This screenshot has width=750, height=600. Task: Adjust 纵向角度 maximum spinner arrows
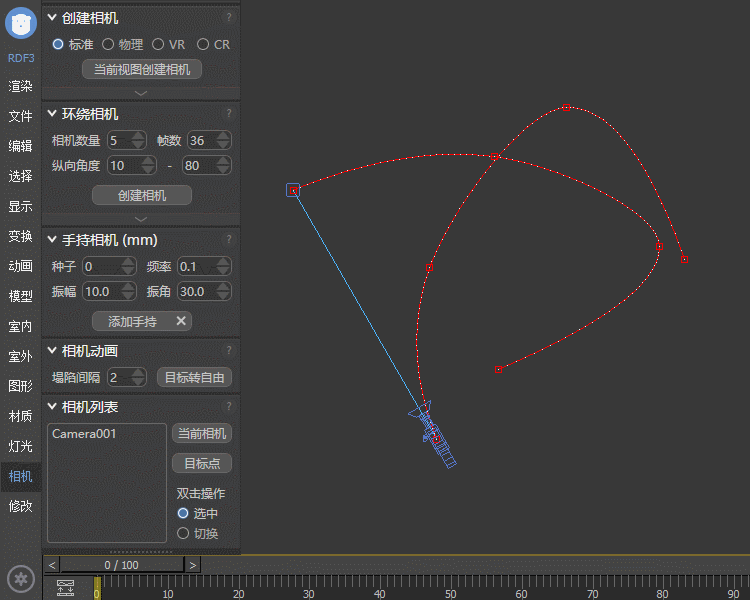tap(223, 166)
